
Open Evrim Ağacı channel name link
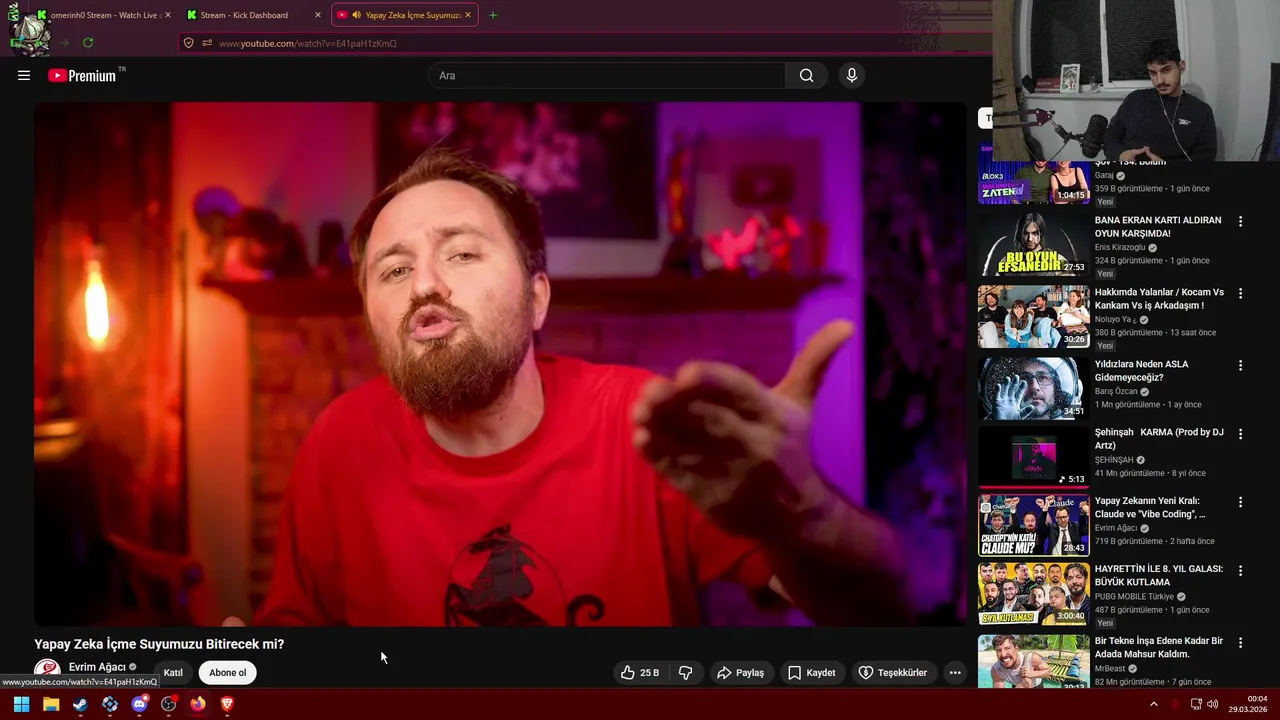pyautogui.click(x=97, y=667)
